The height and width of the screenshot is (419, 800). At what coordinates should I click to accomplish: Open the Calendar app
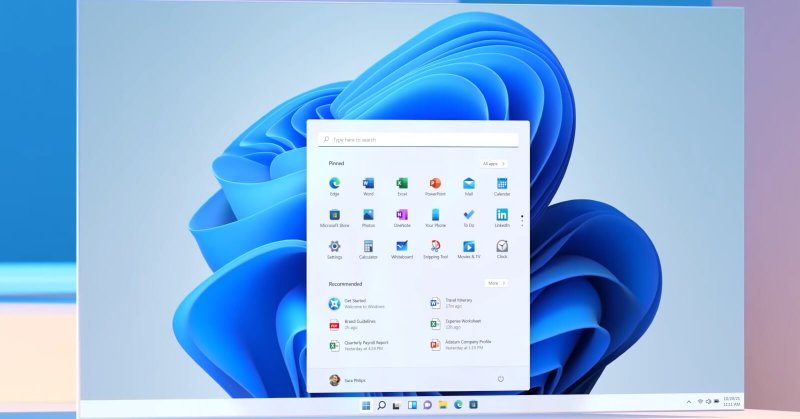pyautogui.click(x=502, y=186)
